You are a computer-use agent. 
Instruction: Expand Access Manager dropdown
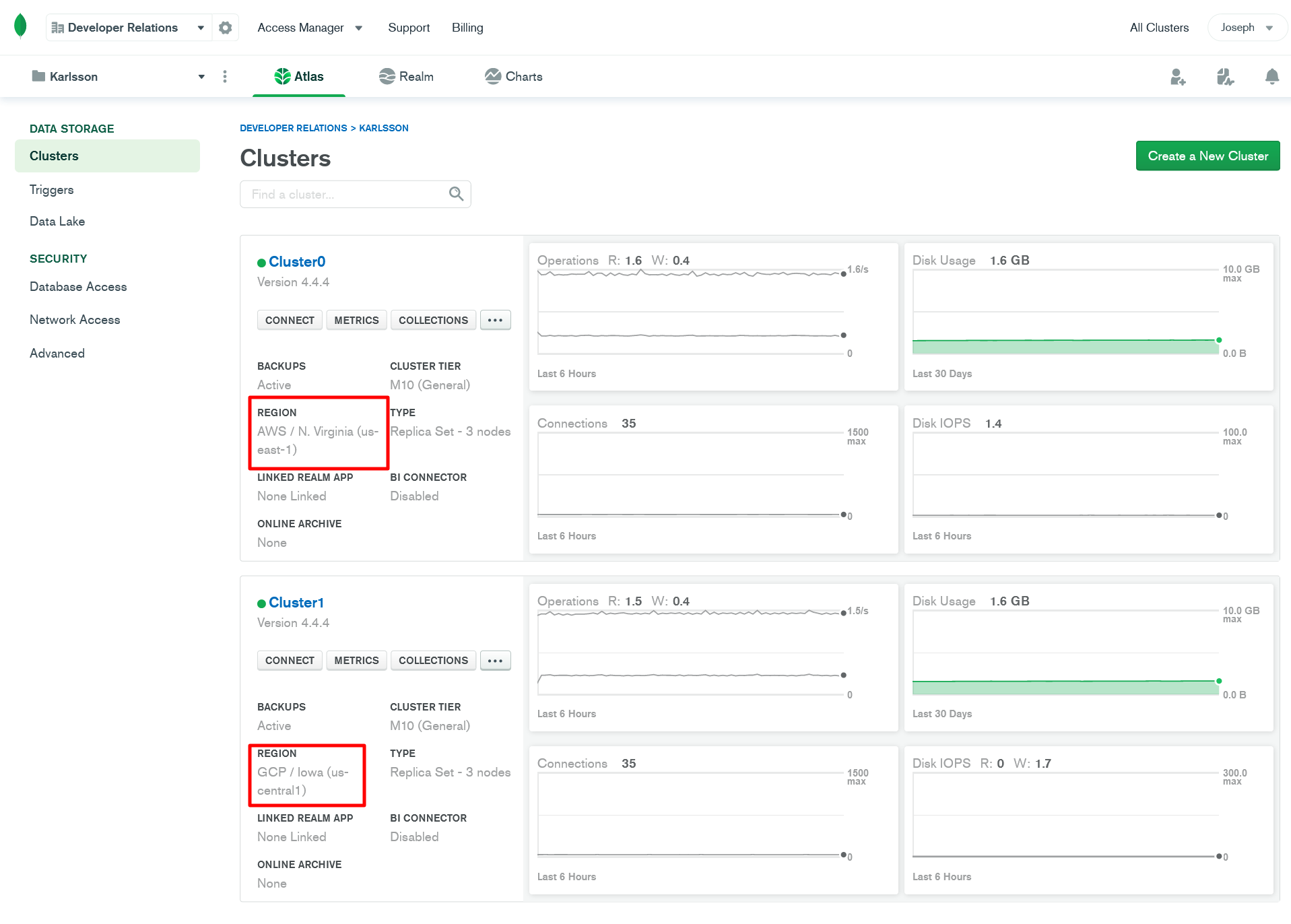(310, 28)
